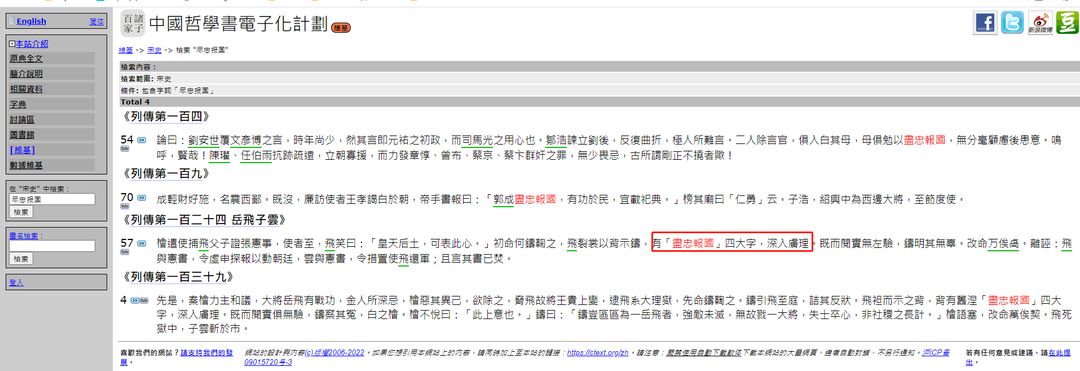Click the blue jump icon next to paragraph 4
This screenshot has height=371, width=1080.
pyautogui.click(x=134, y=301)
